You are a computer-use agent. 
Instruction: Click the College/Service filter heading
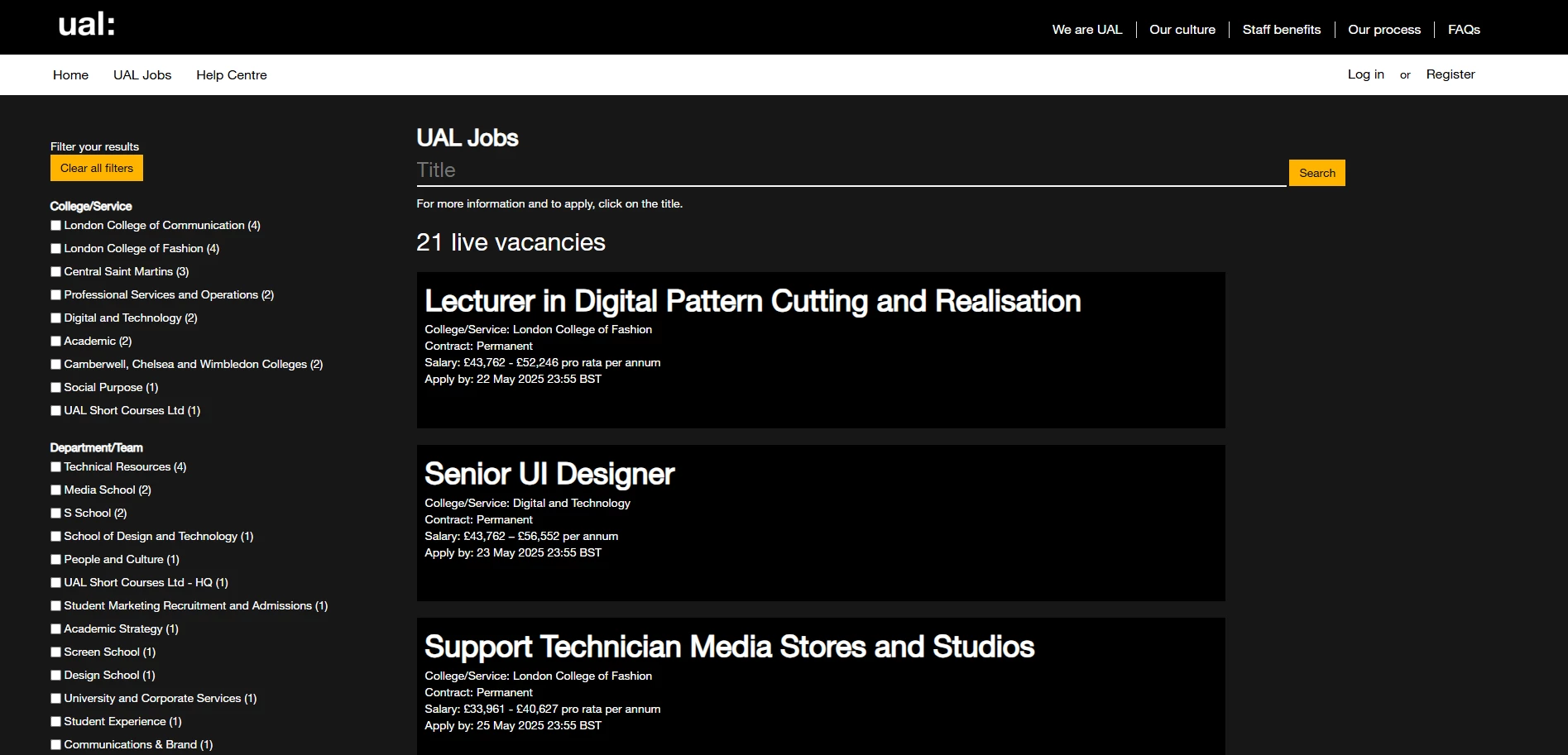tap(91, 206)
